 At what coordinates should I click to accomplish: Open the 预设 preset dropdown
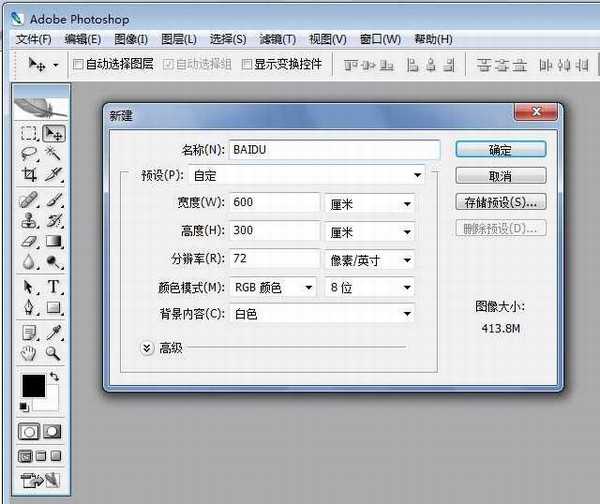coord(417,176)
